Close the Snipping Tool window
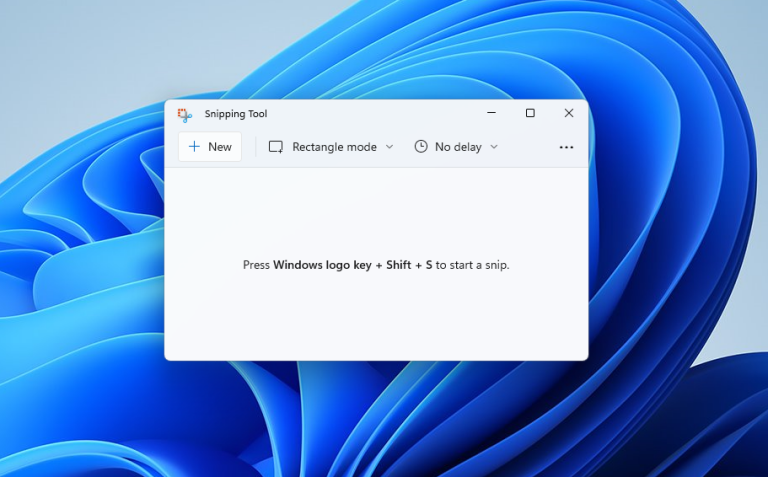Viewport: 768px width, 477px height. pos(569,113)
